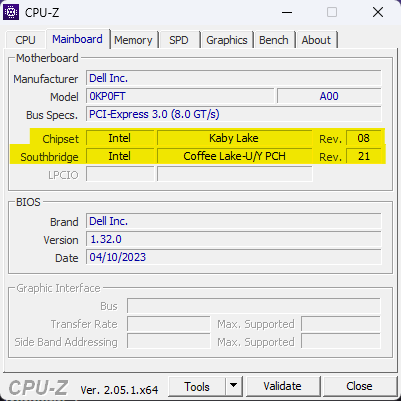
Task: Click the Kaby Lake chipset name
Action: tap(235, 138)
